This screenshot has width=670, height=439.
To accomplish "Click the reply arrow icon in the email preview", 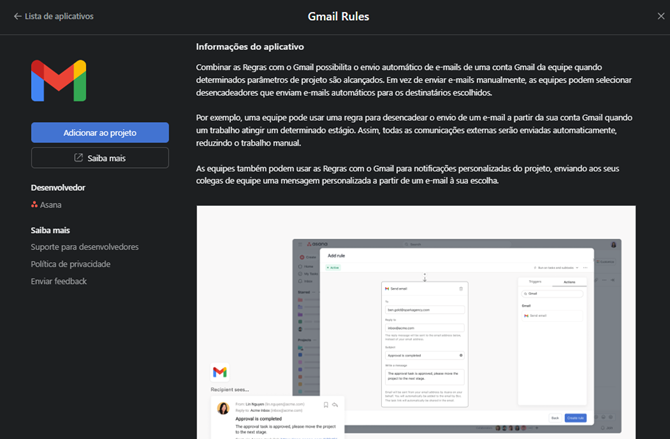I will click(336, 405).
